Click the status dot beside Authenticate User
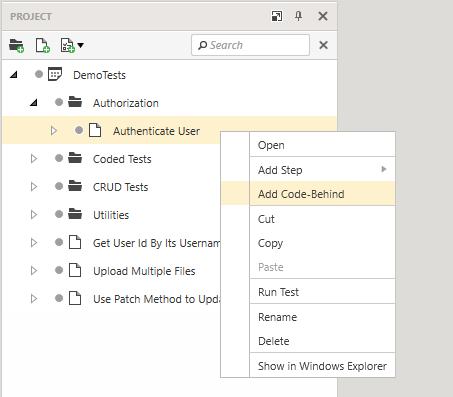This screenshot has height=397, width=453. pyautogui.click(x=79, y=130)
